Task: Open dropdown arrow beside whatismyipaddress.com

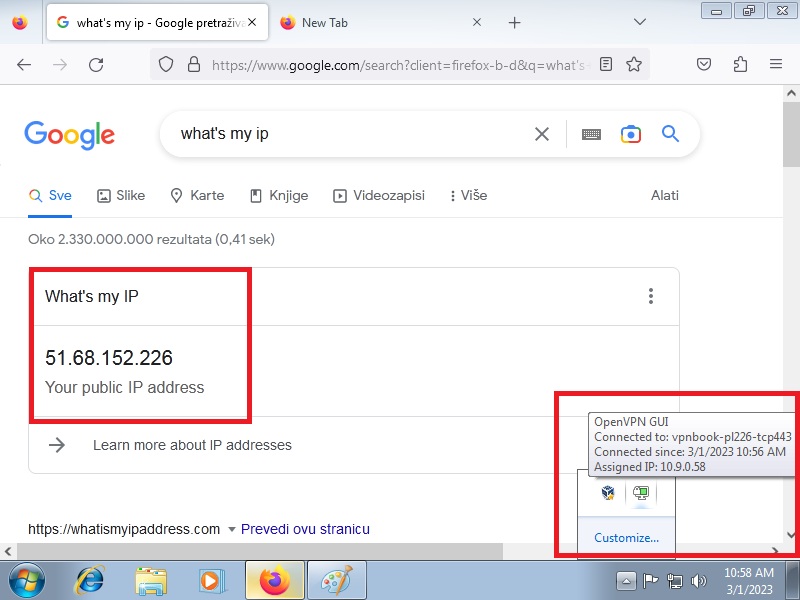Action: click(x=232, y=529)
